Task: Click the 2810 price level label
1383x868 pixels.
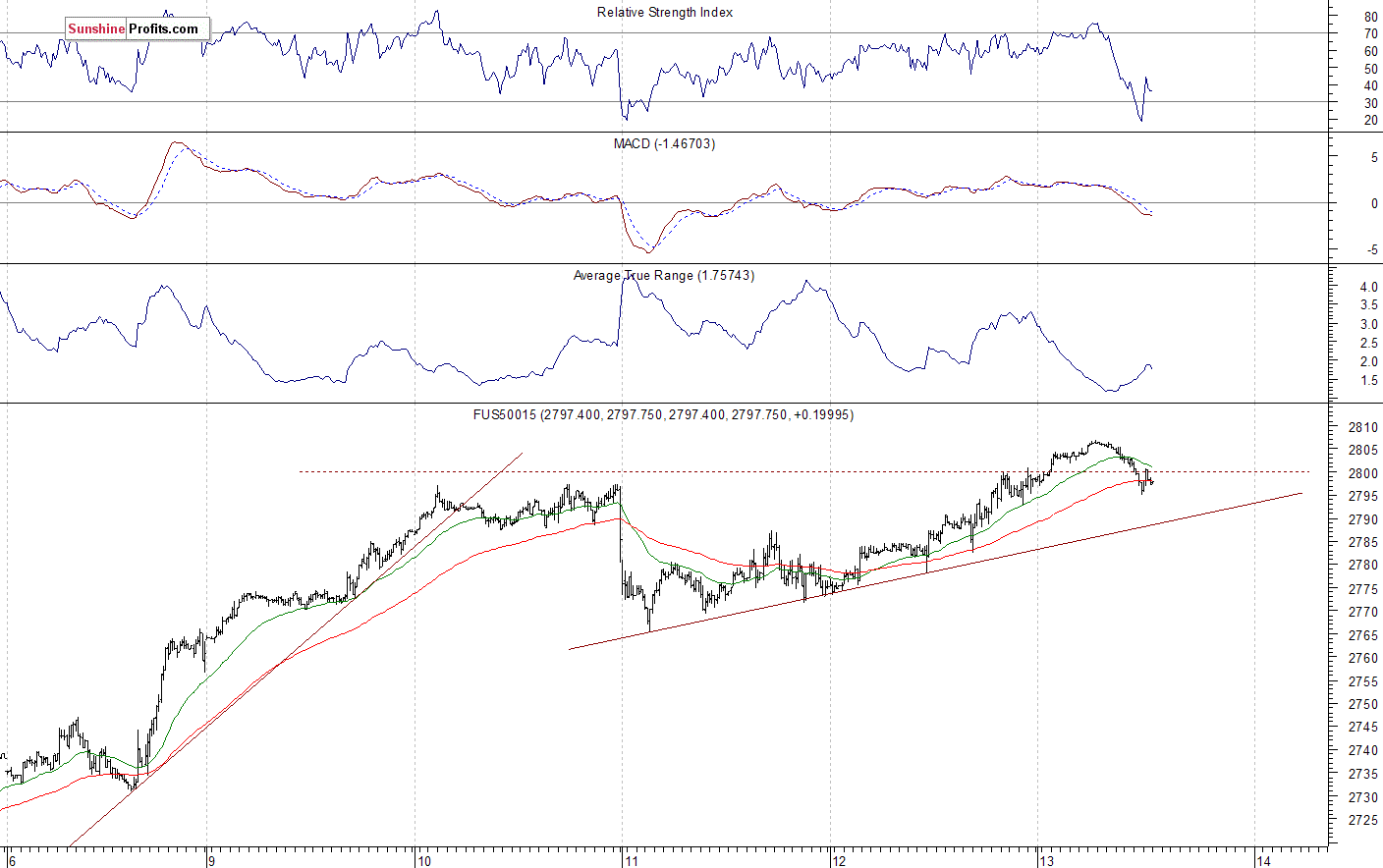Action: tap(1362, 427)
